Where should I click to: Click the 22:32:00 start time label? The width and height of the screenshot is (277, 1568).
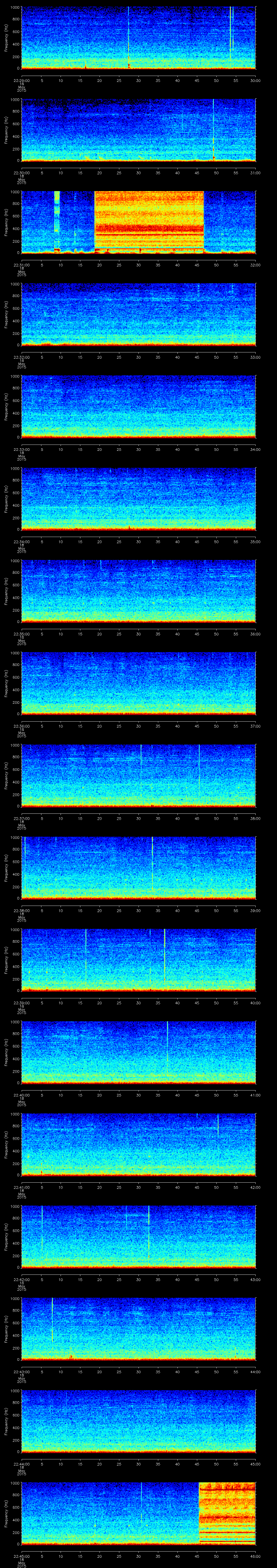coord(21,357)
